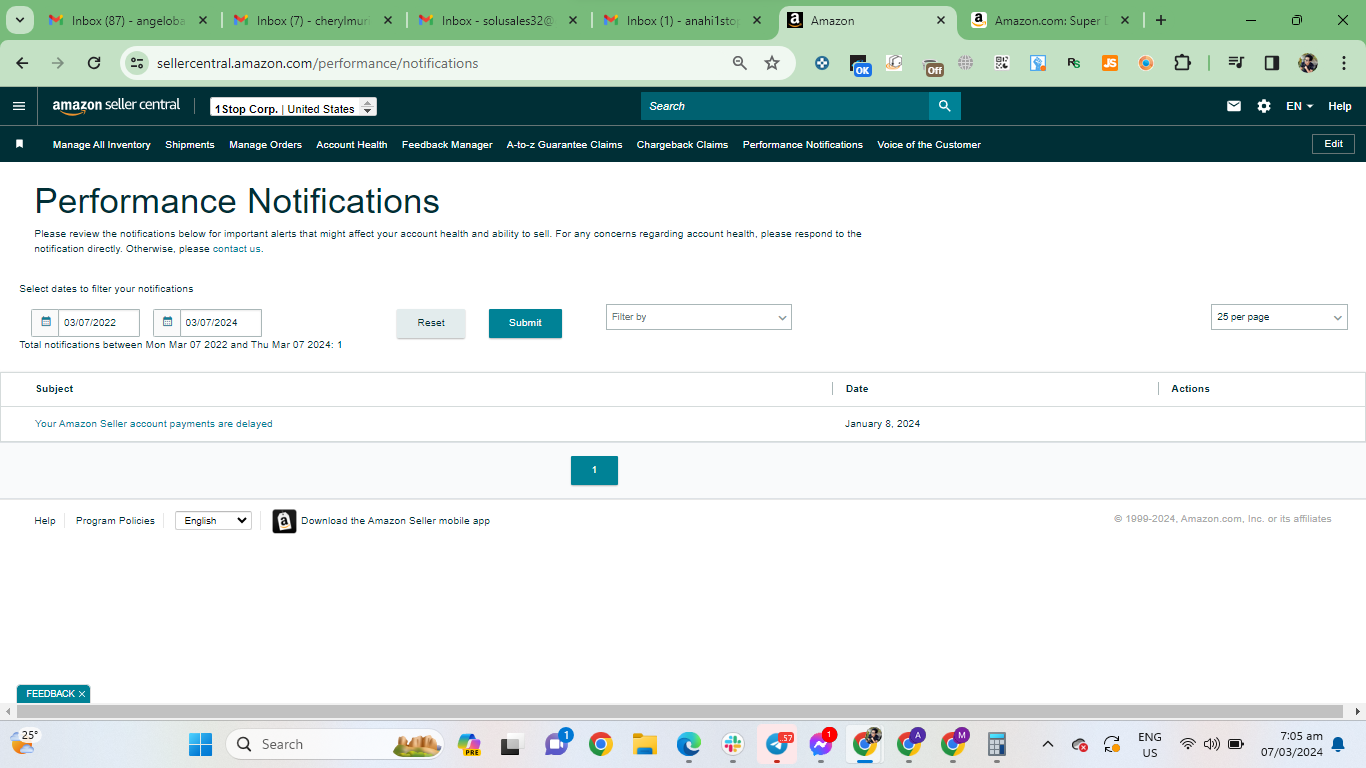
Task: Open the start date calendar icon
Action: (46, 322)
